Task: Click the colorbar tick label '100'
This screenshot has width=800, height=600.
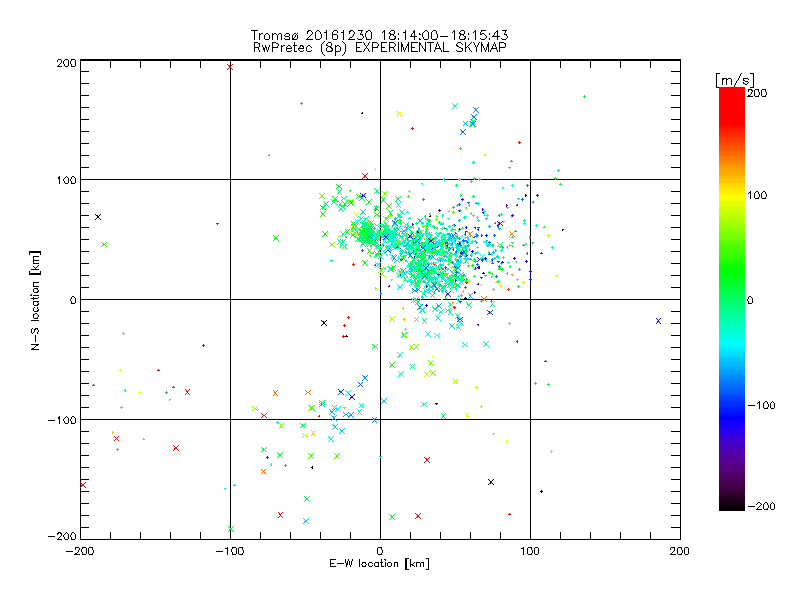Action: point(757,195)
